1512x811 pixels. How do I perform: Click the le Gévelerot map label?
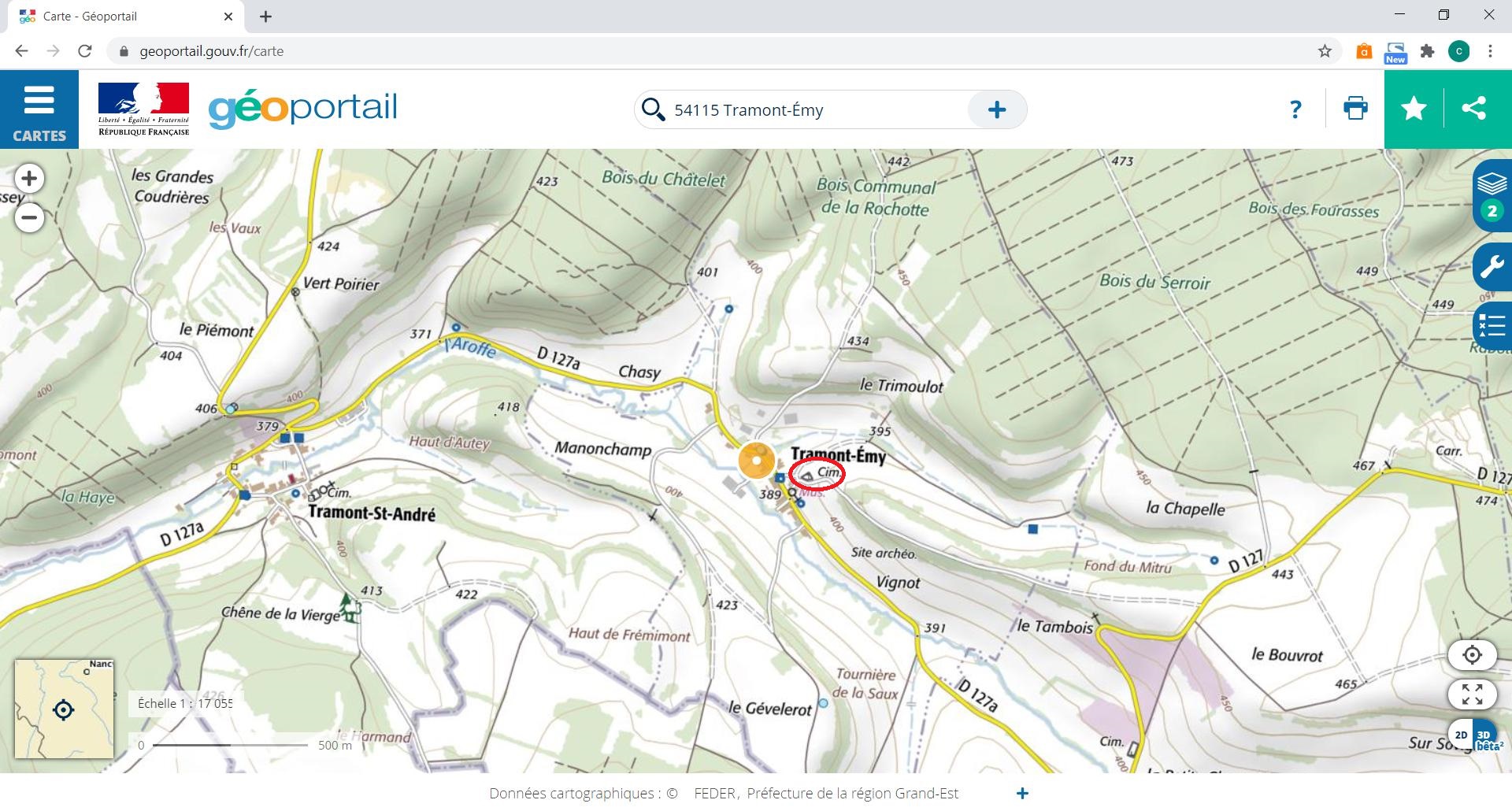(769, 709)
